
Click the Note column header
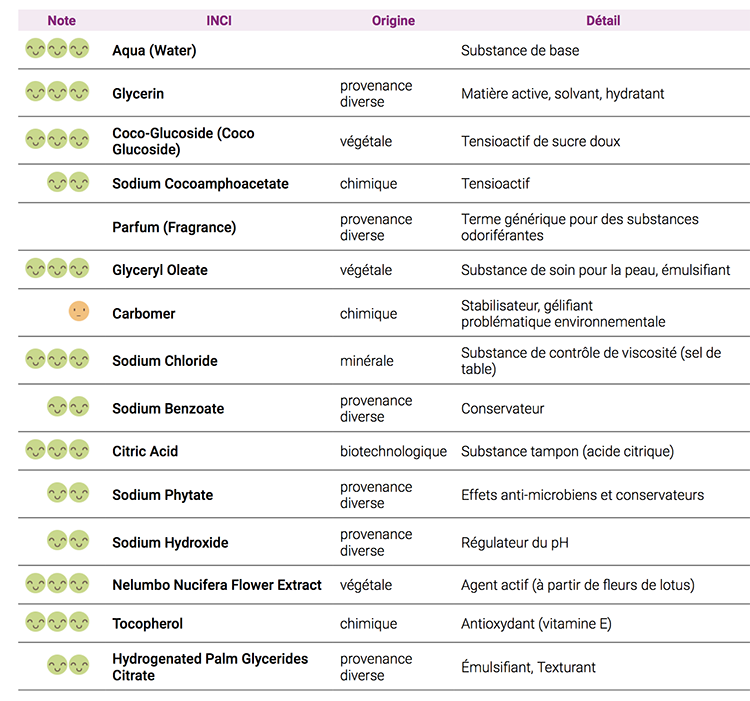point(61,20)
